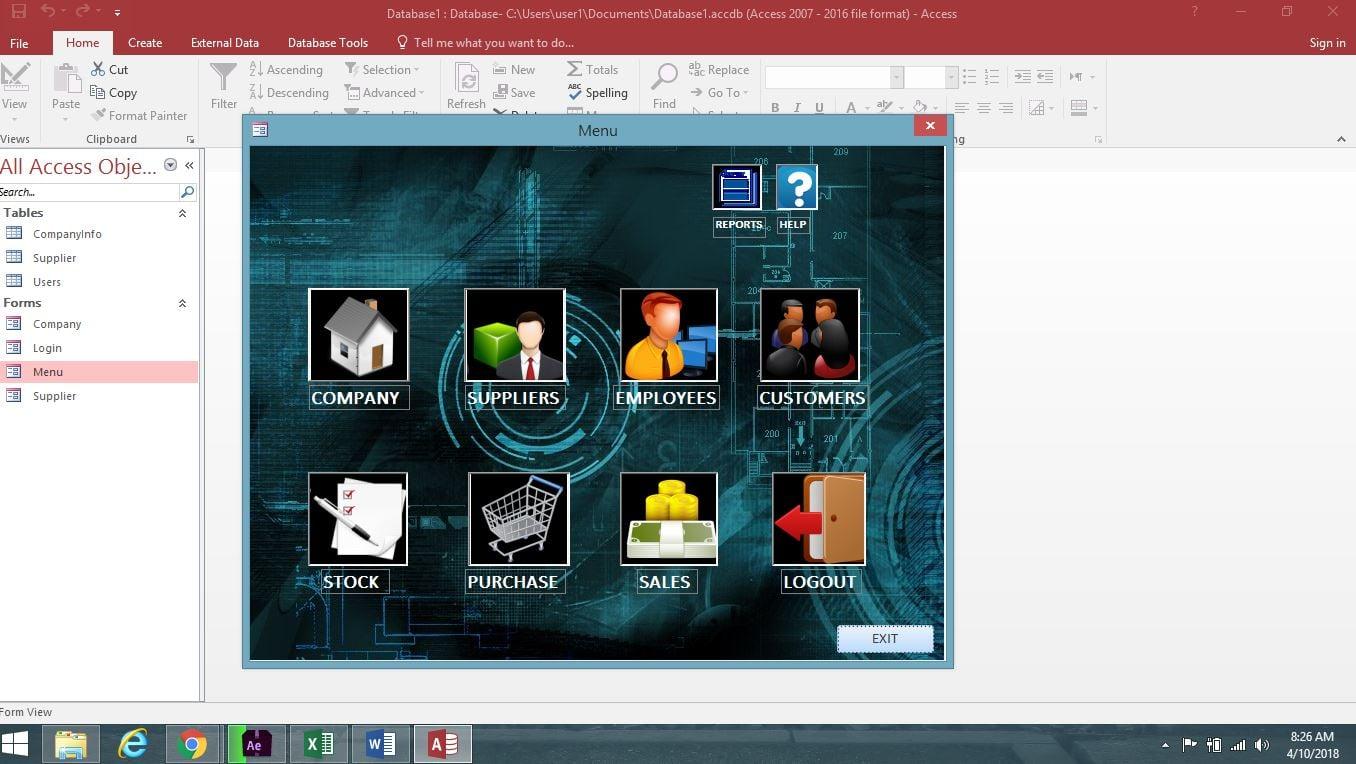Open the CUSTOMERS menu icon
Image resolution: width=1356 pixels, height=764 pixels.
click(x=810, y=334)
